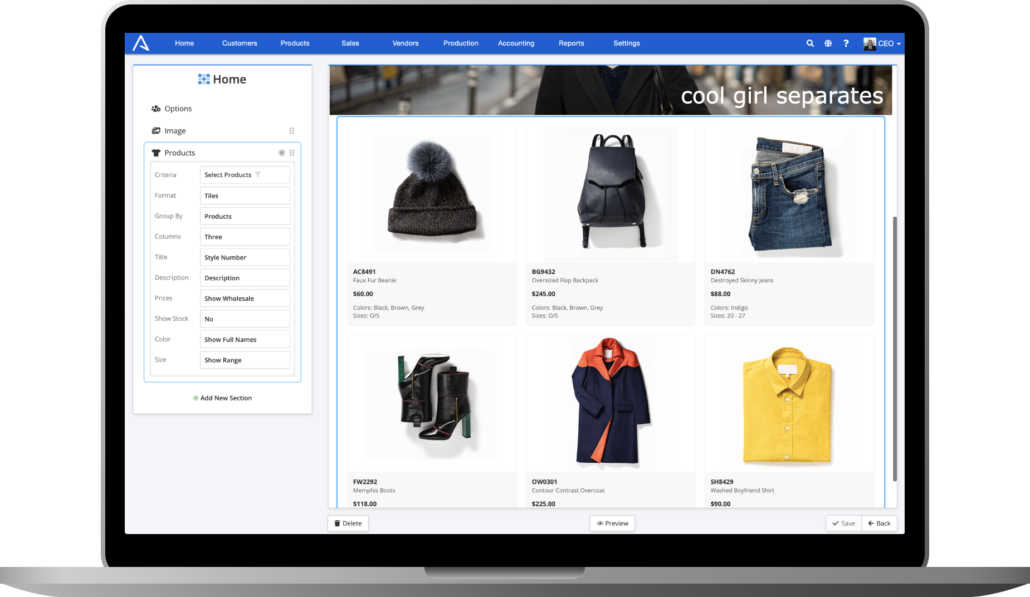The height and width of the screenshot is (597, 1030).
Task: Open the Group By dropdown
Action: [245, 216]
